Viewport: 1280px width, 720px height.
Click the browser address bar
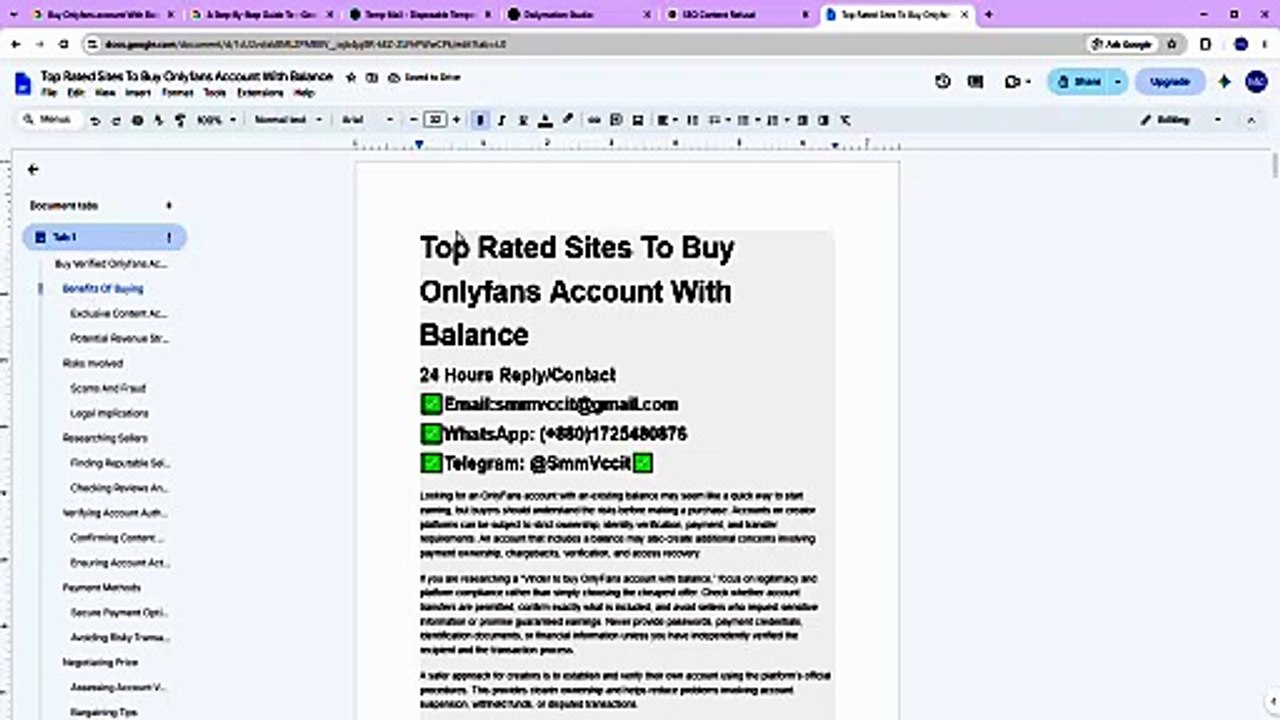[580, 44]
